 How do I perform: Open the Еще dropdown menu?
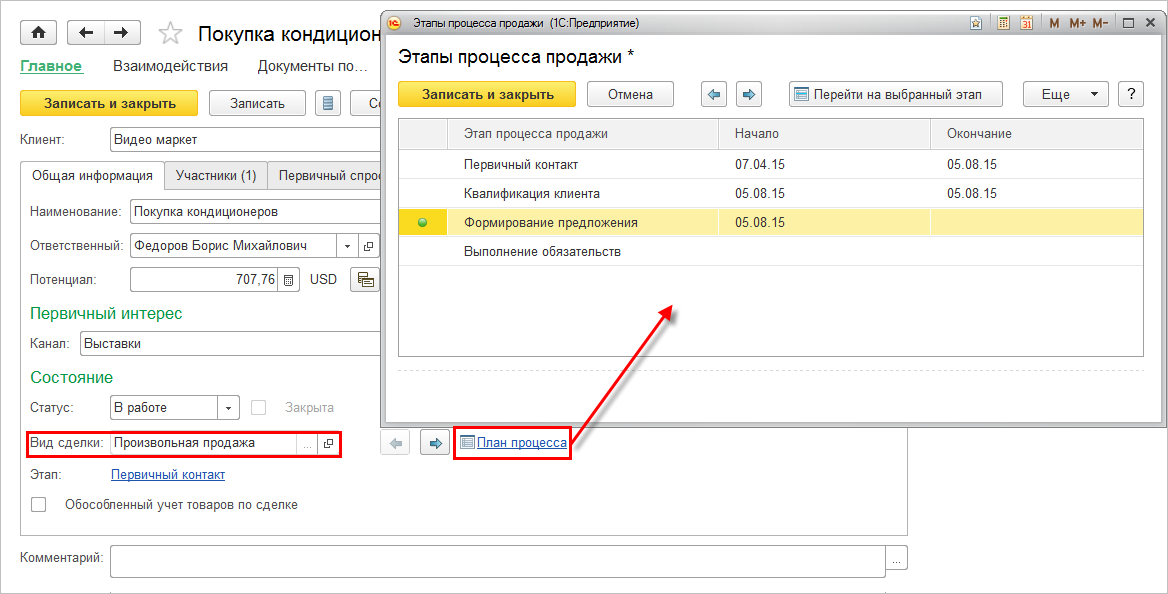coord(1065,94)
